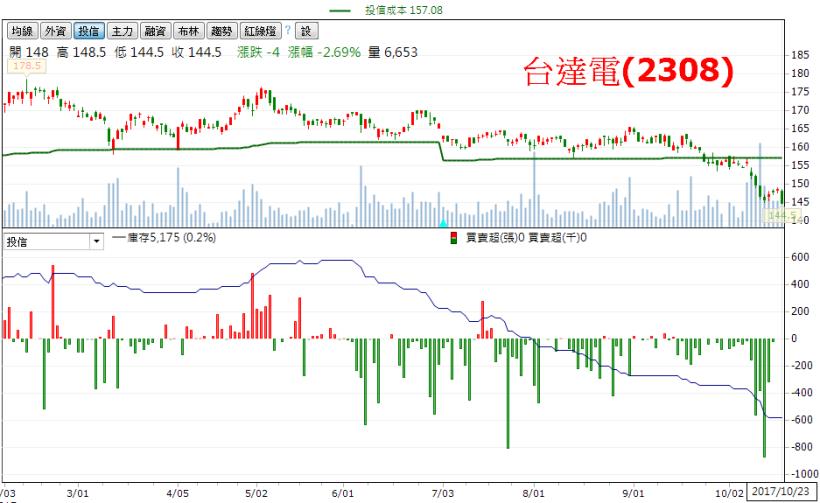Click the 6/01 date axis label
The height and width of the screenshot is (503, 820).
tap(343, 493)
